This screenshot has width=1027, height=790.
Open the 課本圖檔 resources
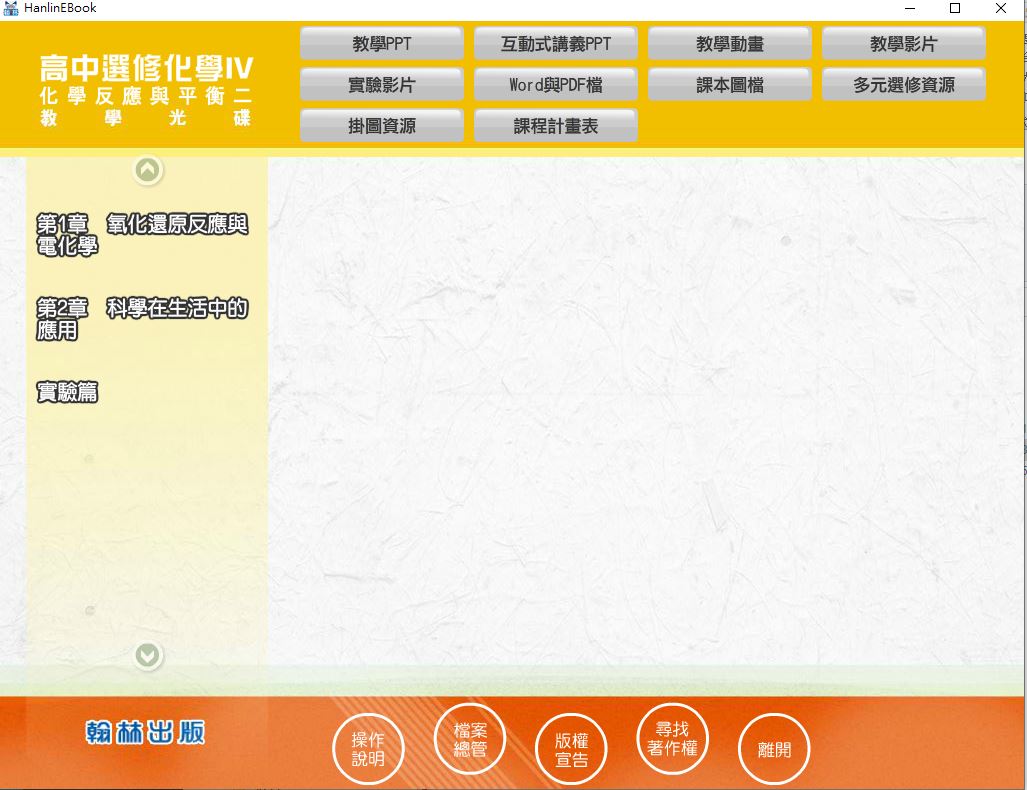[x=729, y=85]
